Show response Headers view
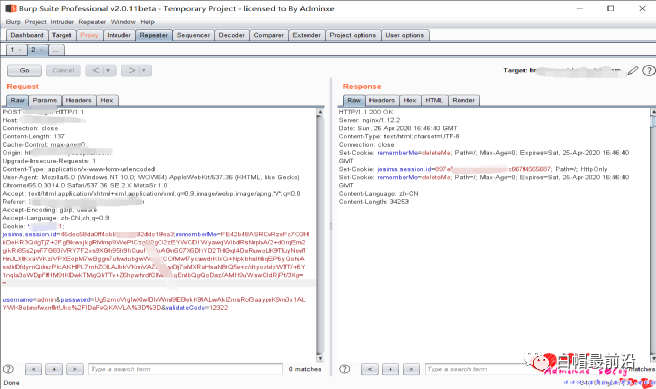Viewport: 656px width, 389px height. click(x=382, y=100)
